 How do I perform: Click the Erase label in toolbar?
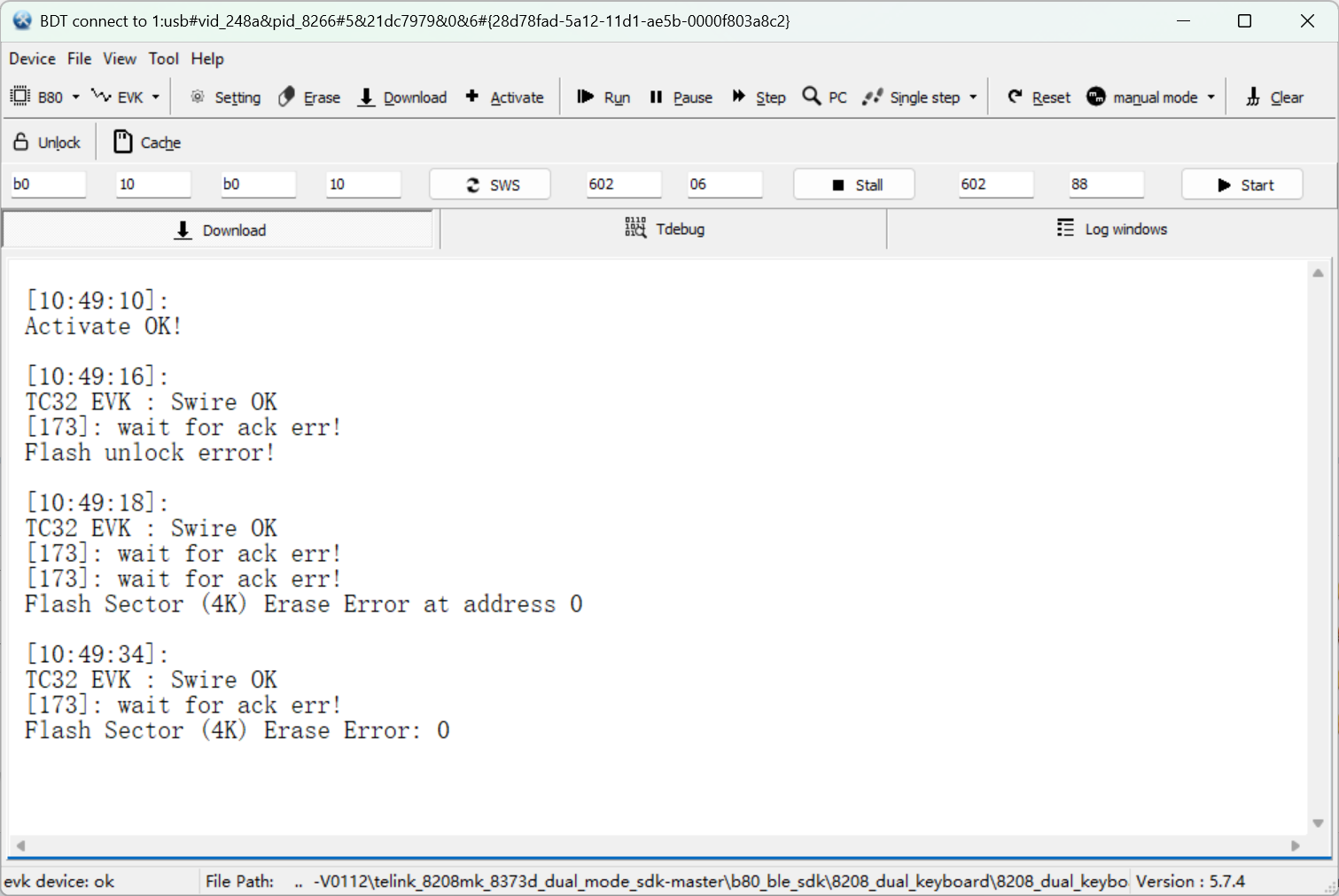click(322, 97)
